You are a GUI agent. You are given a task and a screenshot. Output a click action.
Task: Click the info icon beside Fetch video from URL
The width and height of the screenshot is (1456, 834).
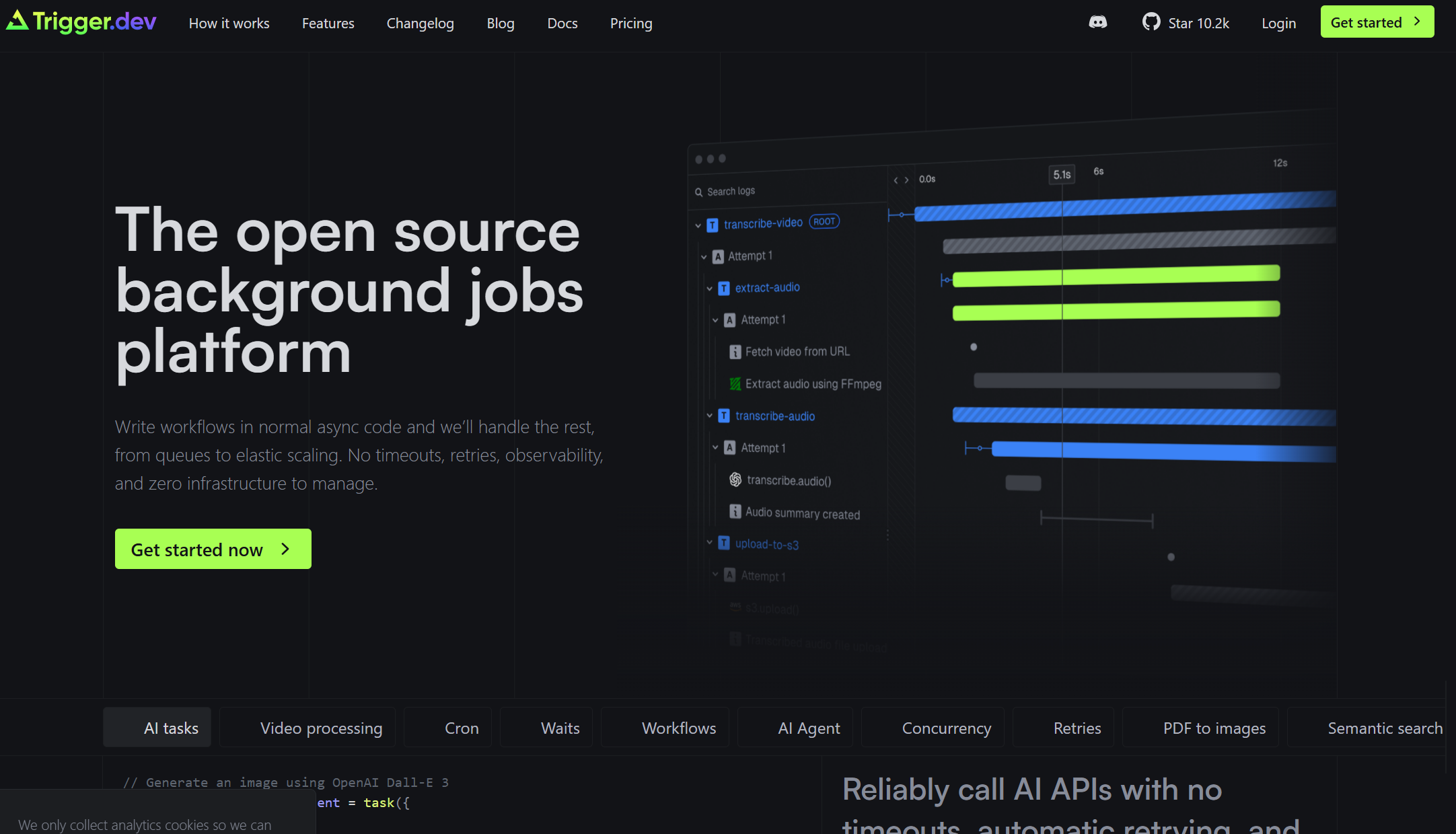pyautogui.click(x=735, y=352)
